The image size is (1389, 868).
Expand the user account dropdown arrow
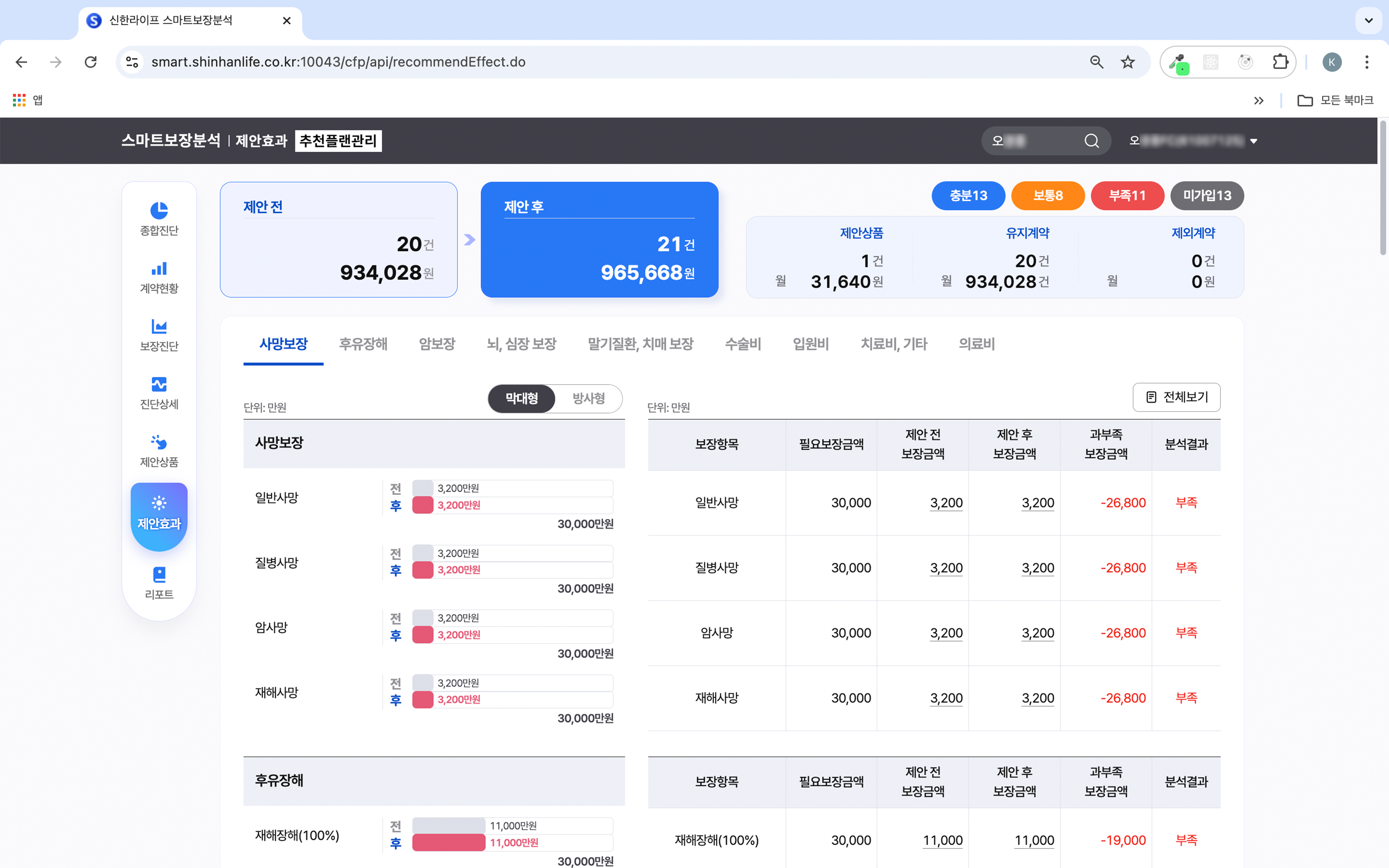[1254, 141]
